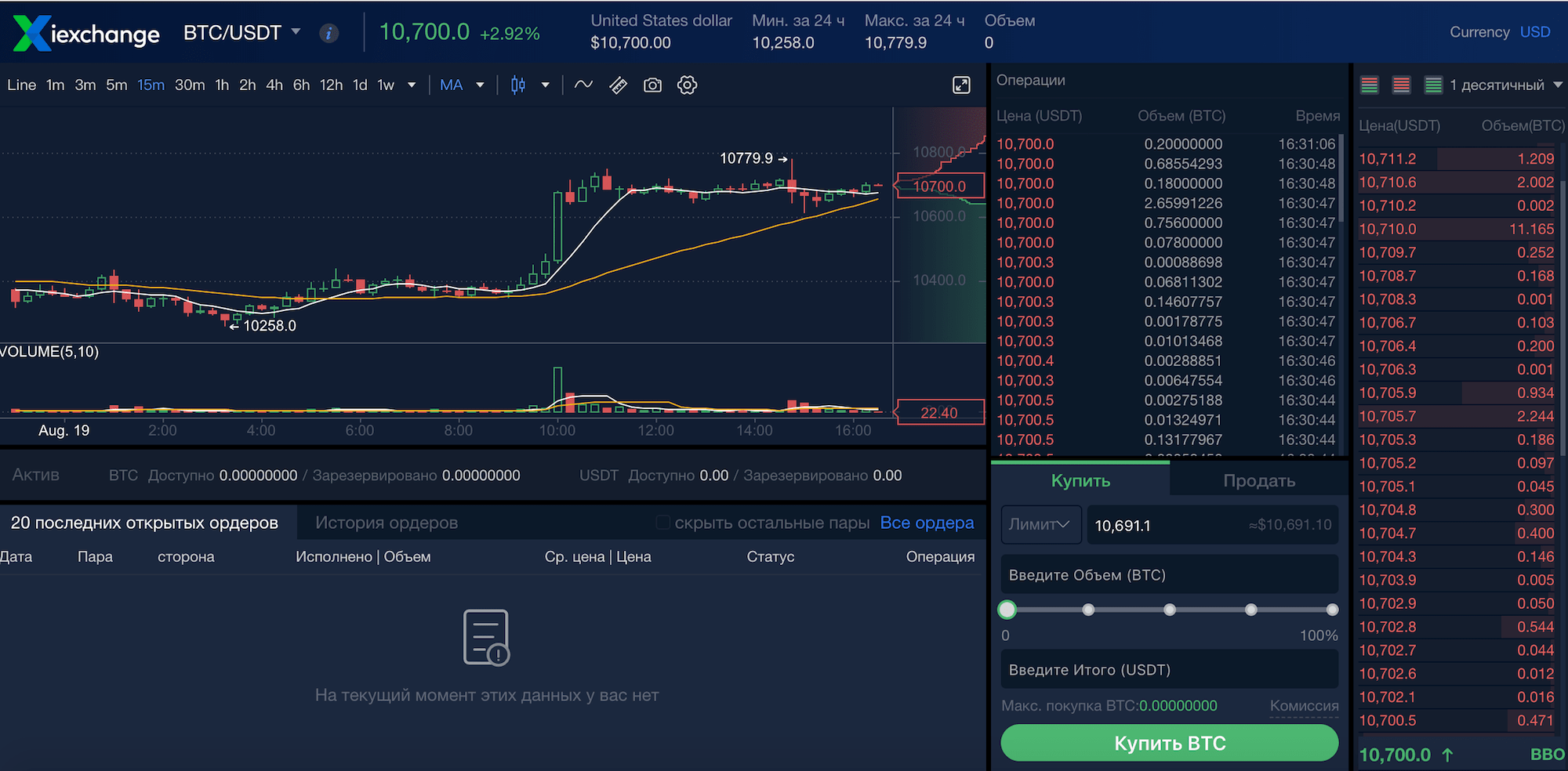Screen dimensions: 1568x771
Task: Set amount slider to 50% mark
Action: pos(1170,610)
